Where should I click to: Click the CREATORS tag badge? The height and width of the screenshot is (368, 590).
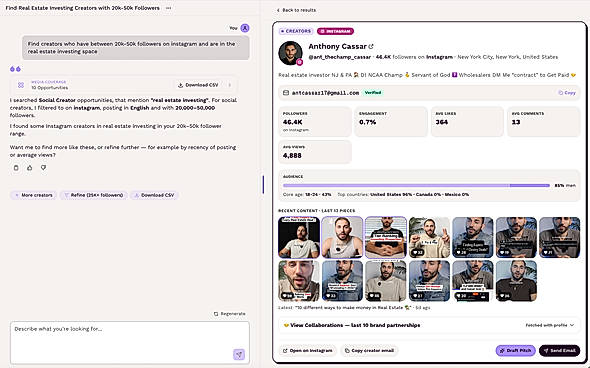click(295, 31)
